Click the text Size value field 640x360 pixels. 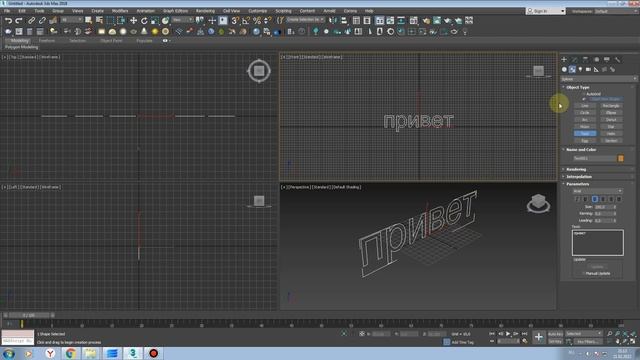603,207
